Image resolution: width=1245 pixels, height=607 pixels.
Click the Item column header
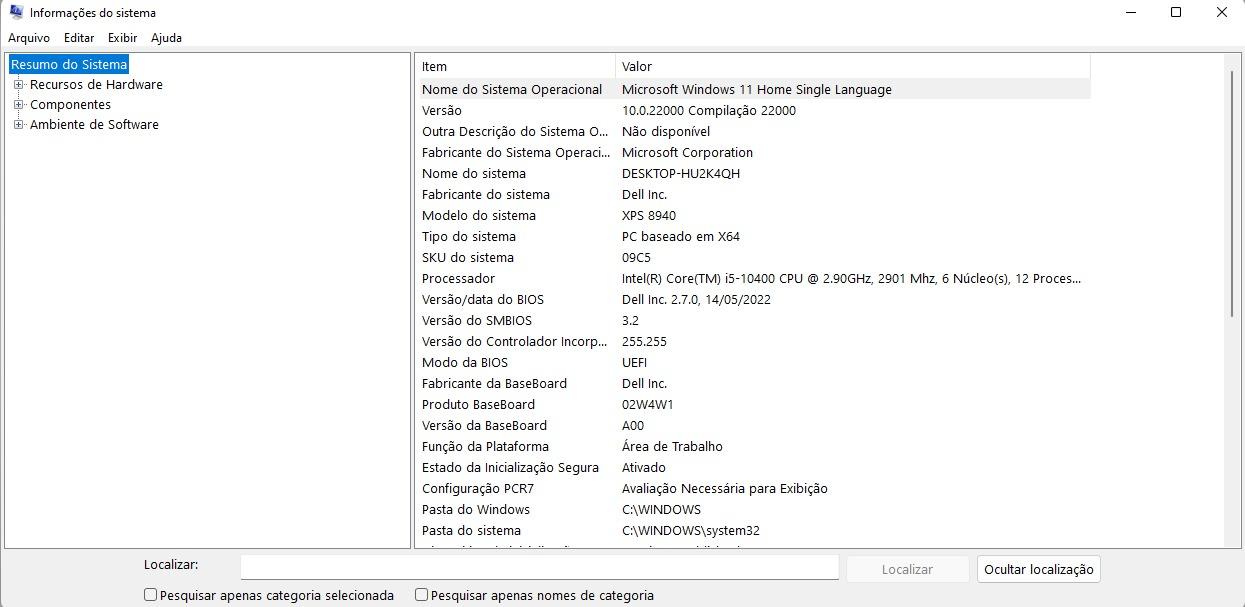click(x=515, y=67)
